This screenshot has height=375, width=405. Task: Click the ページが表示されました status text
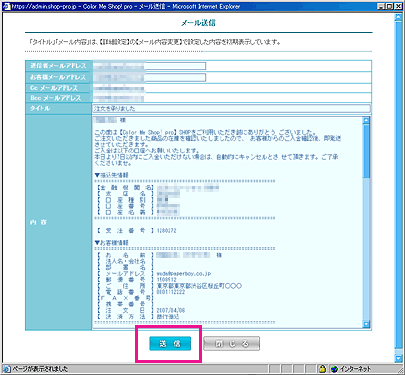pos(40,369)
